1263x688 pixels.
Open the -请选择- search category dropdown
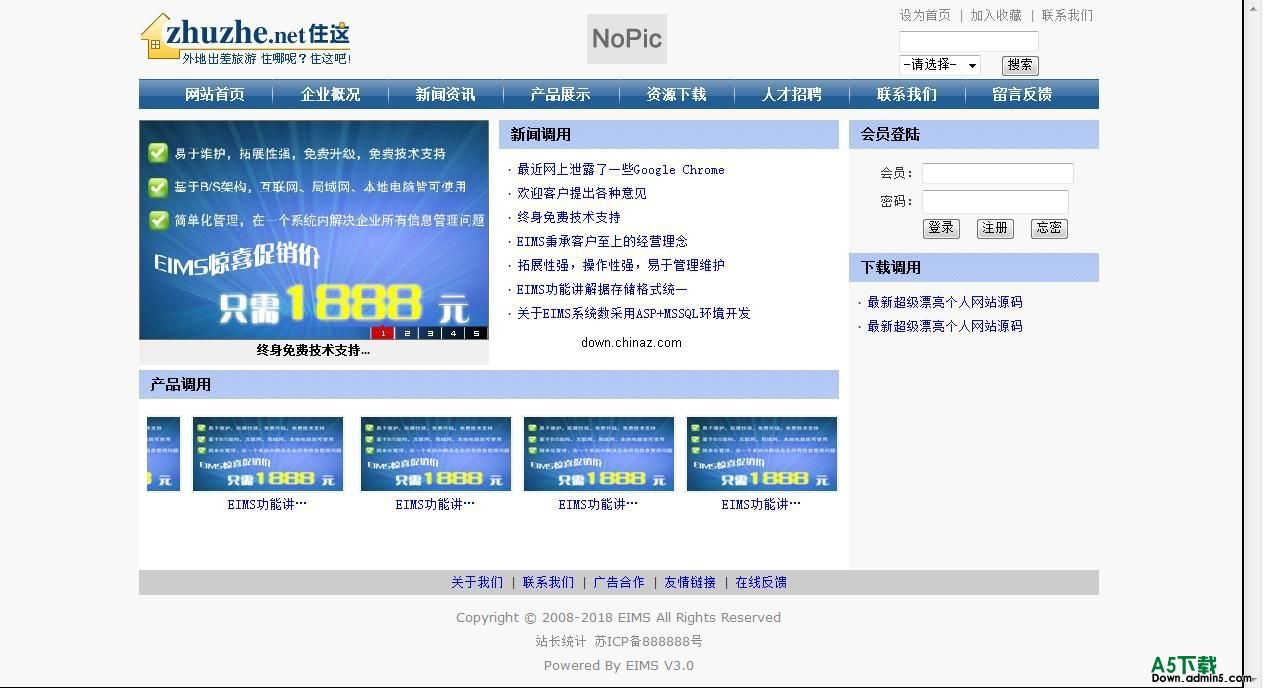939,64
